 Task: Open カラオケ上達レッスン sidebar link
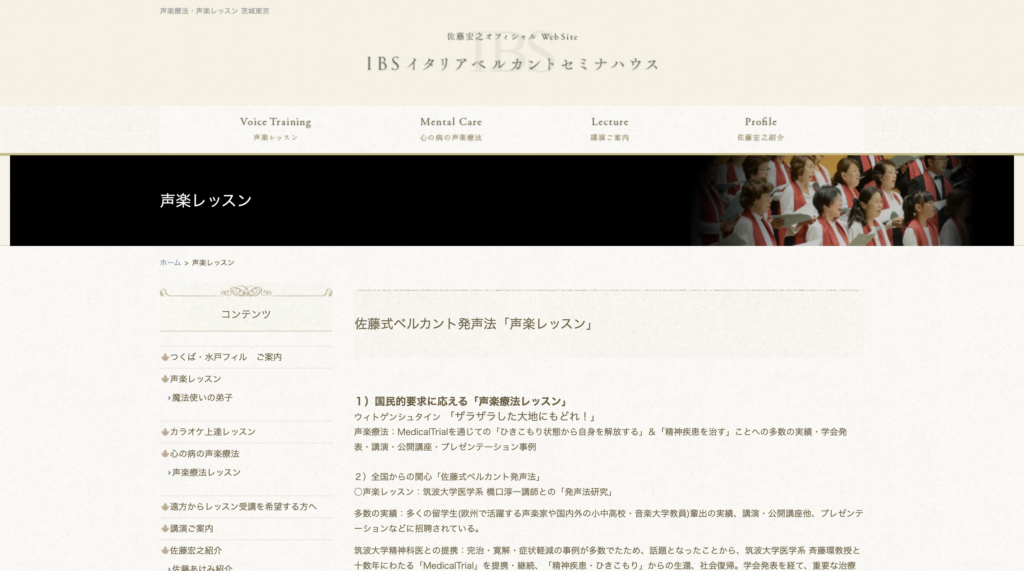point(212,432)
